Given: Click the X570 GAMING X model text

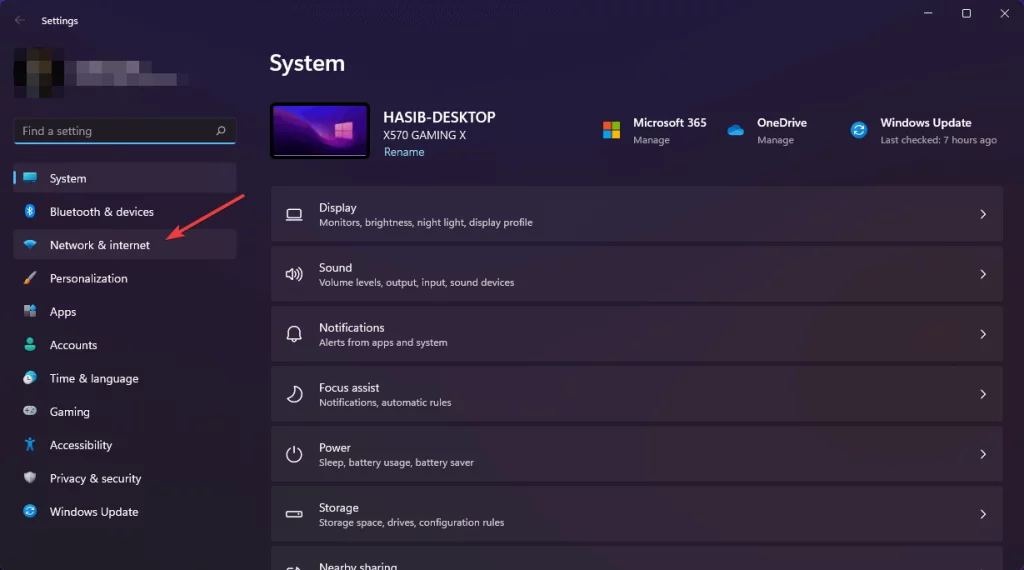Looking at the screenshot, I should [x=424, y=135].
